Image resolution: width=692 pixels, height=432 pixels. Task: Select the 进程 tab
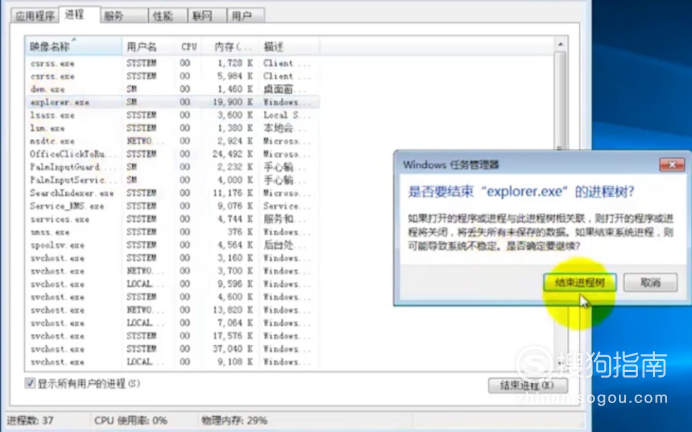(79, 15)
